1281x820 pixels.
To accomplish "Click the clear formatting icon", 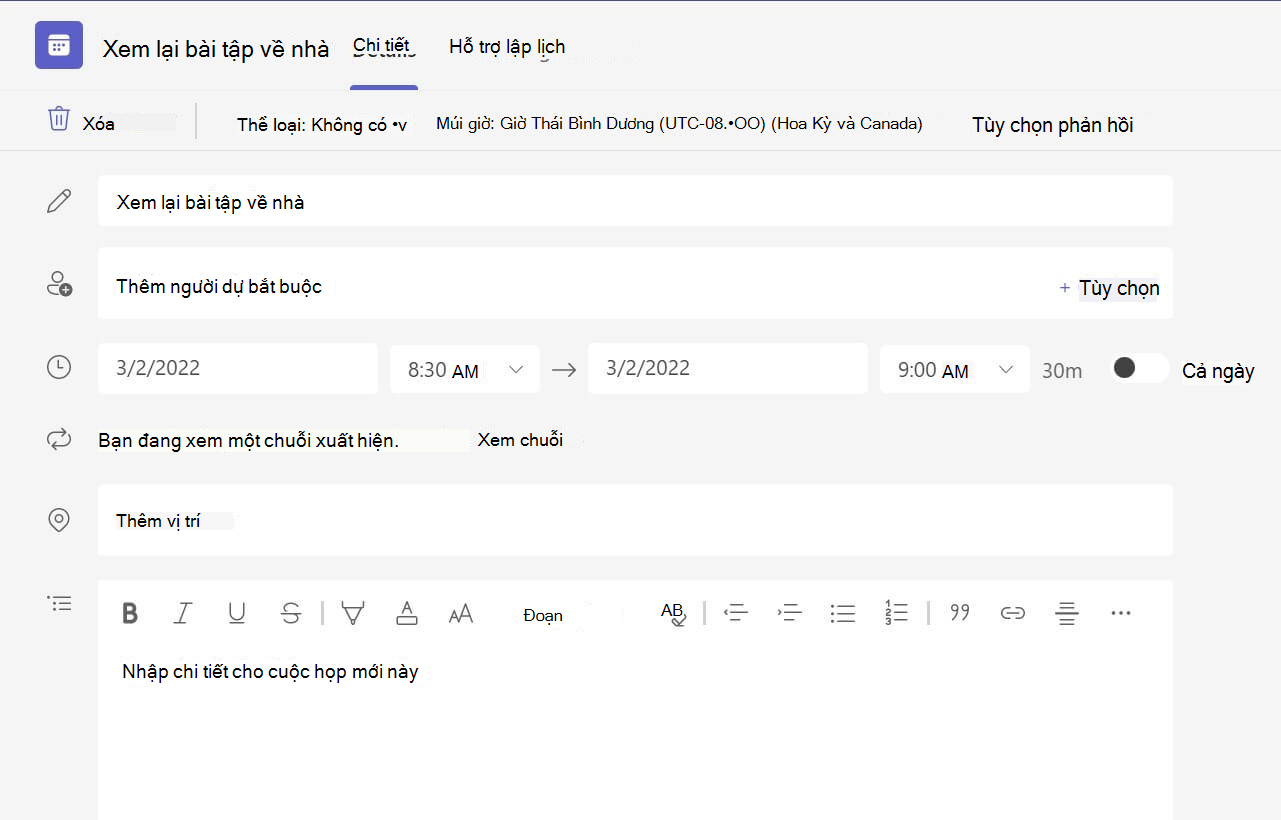I will click(x=674, y=613).
